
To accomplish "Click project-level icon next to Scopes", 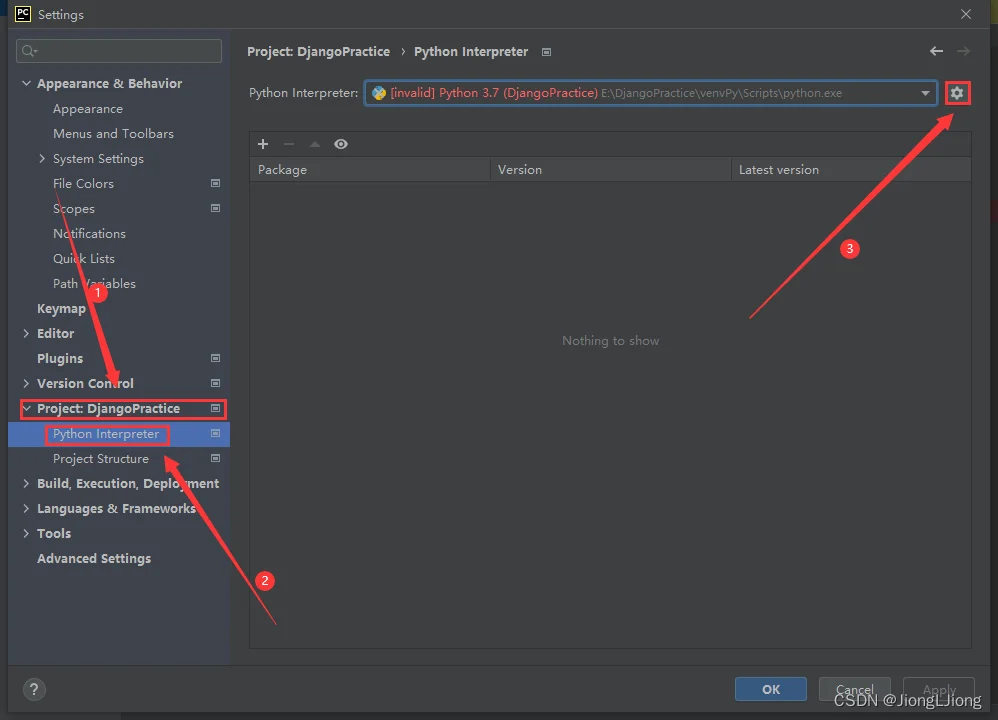I will [216, 208].
